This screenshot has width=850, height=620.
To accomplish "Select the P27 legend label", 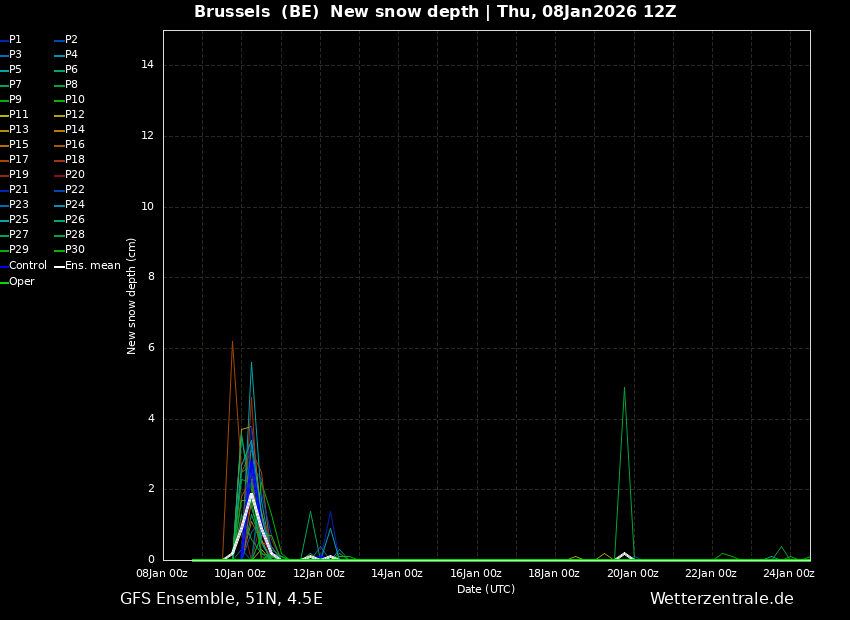I will click(x=14, y=235).
